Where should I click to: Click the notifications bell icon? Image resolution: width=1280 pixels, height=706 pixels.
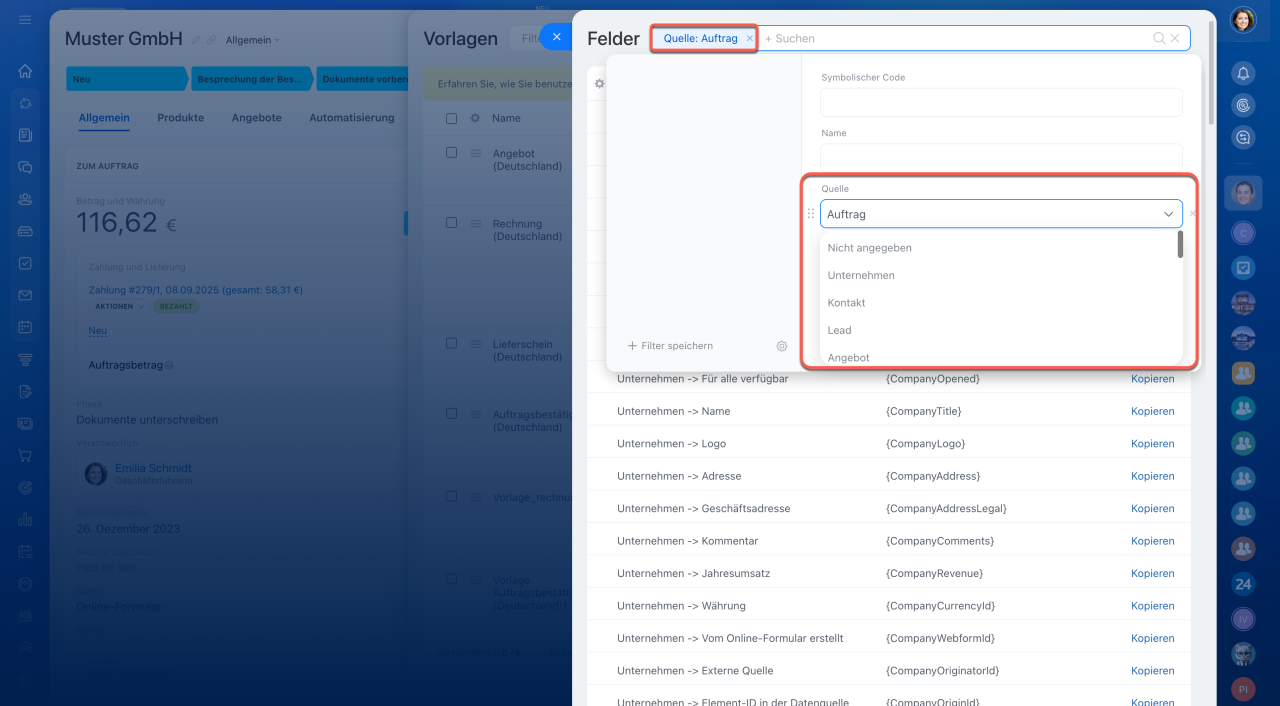coord(1243,73)
